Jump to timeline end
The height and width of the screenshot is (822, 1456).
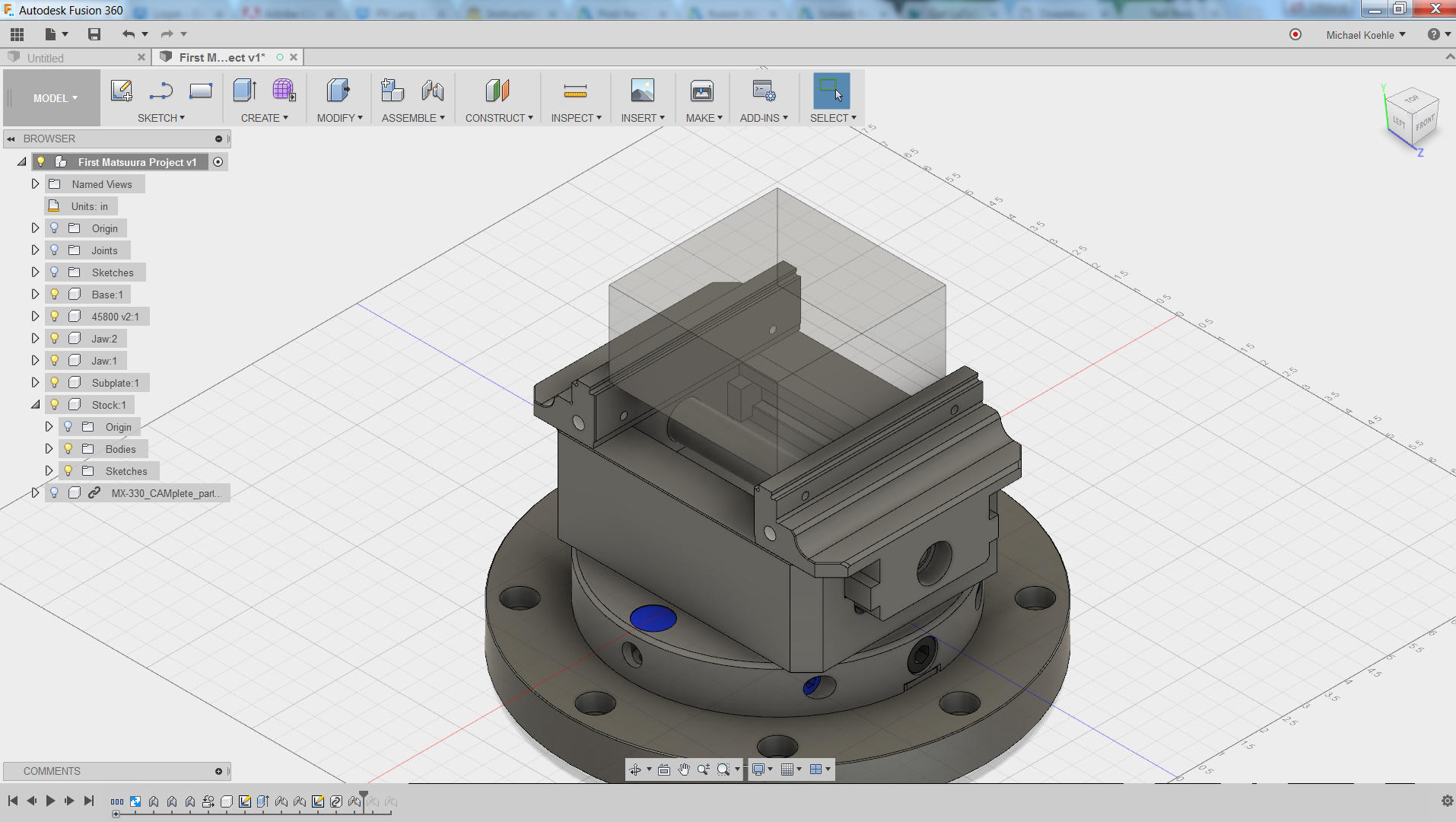(x=89, y=801)
